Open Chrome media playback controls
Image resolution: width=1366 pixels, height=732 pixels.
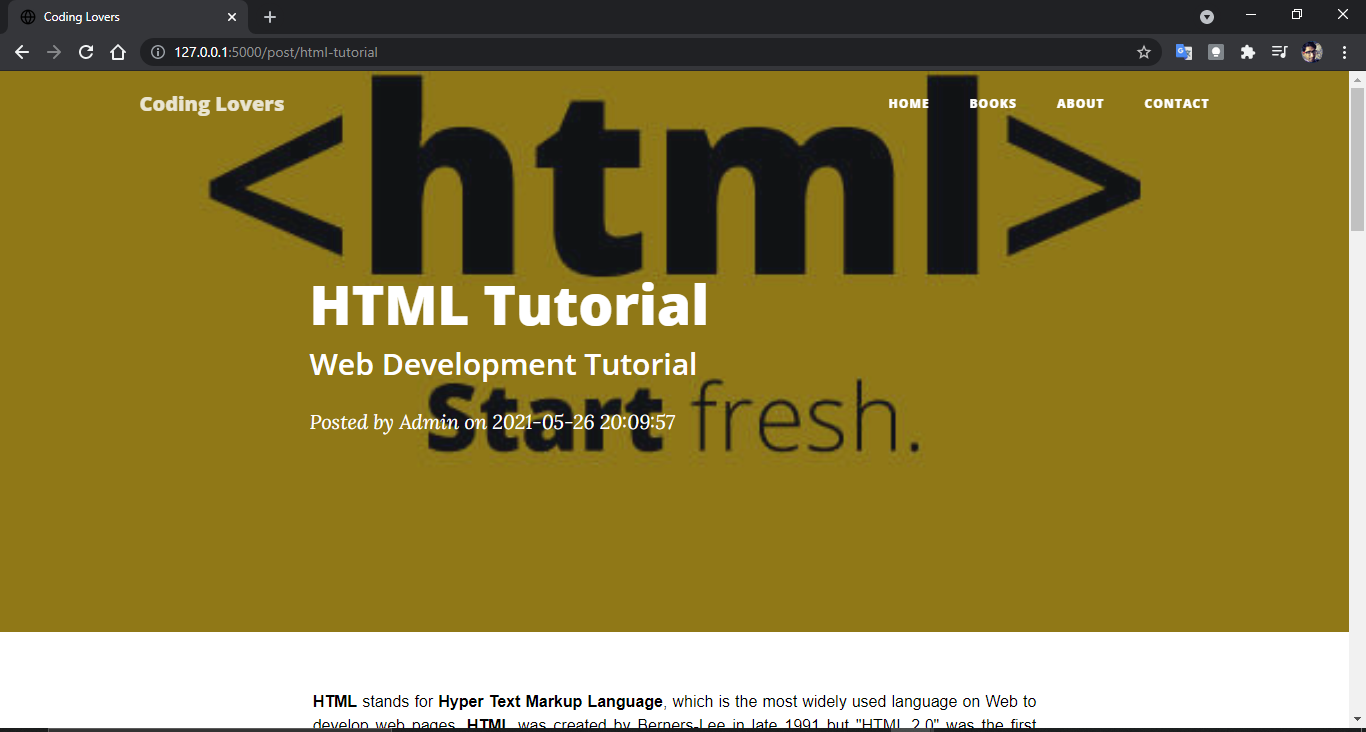click(x=1279, y=51)
